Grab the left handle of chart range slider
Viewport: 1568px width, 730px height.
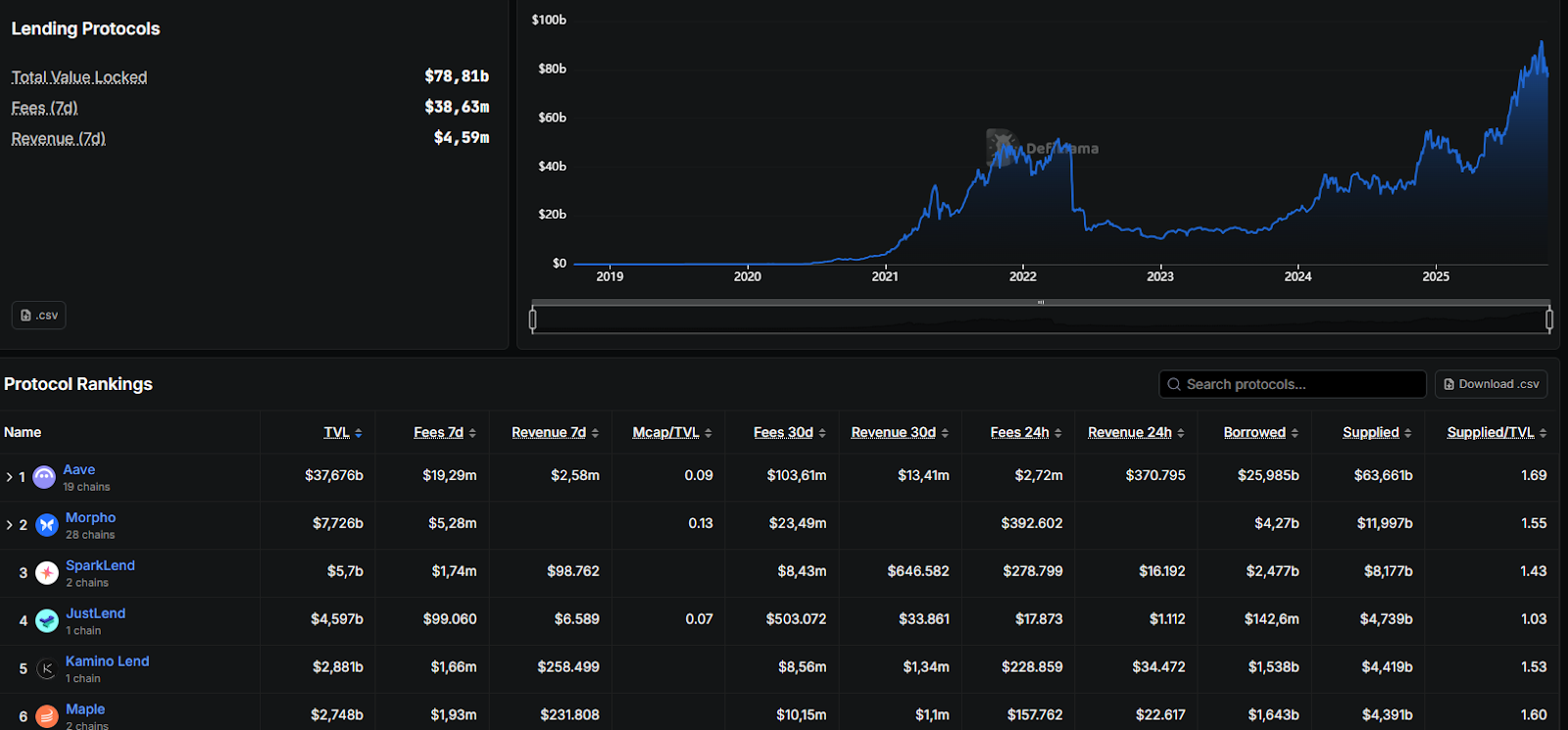click(532, 319)
